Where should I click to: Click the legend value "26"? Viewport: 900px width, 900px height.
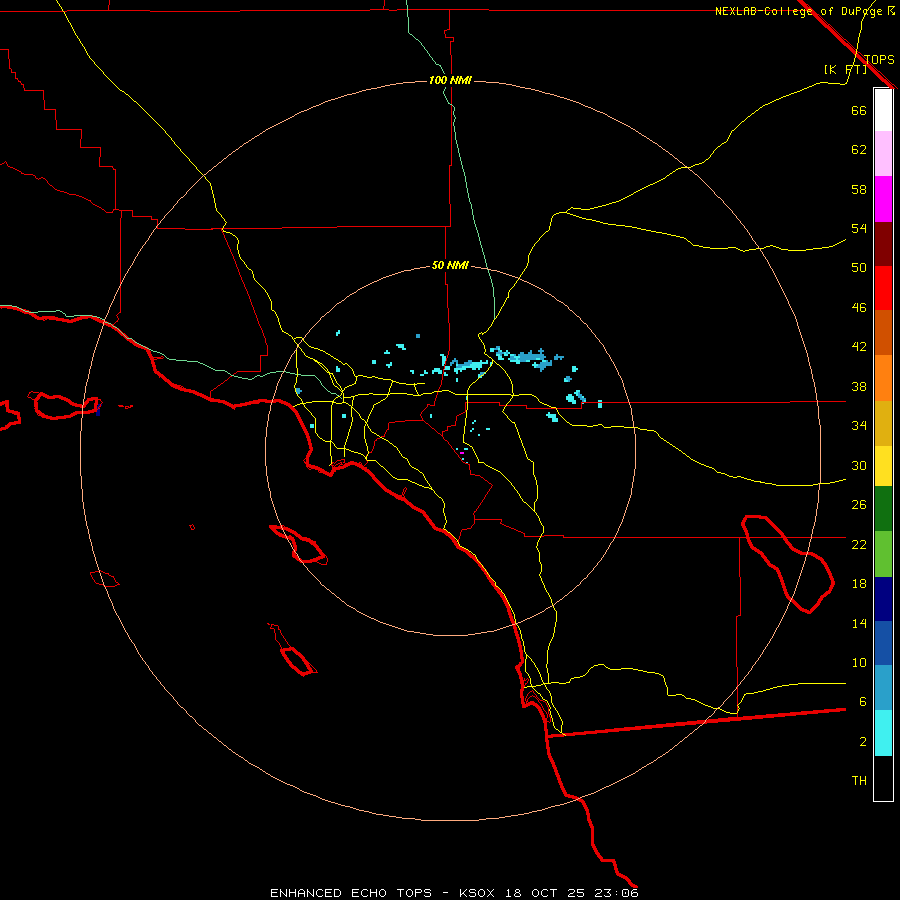tap(859, 505)
